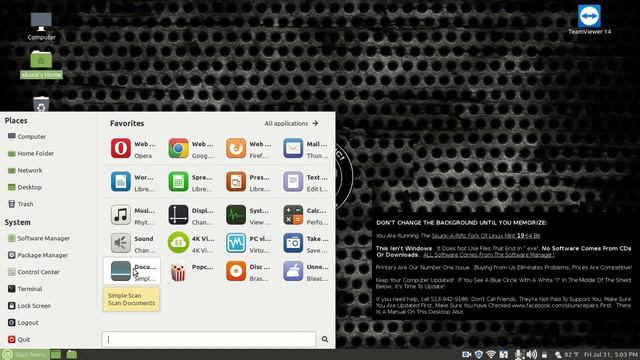The width and height of the screenshot is (640, 360).
Task: Open Brasero Disc burner
Action: point(248,272)
